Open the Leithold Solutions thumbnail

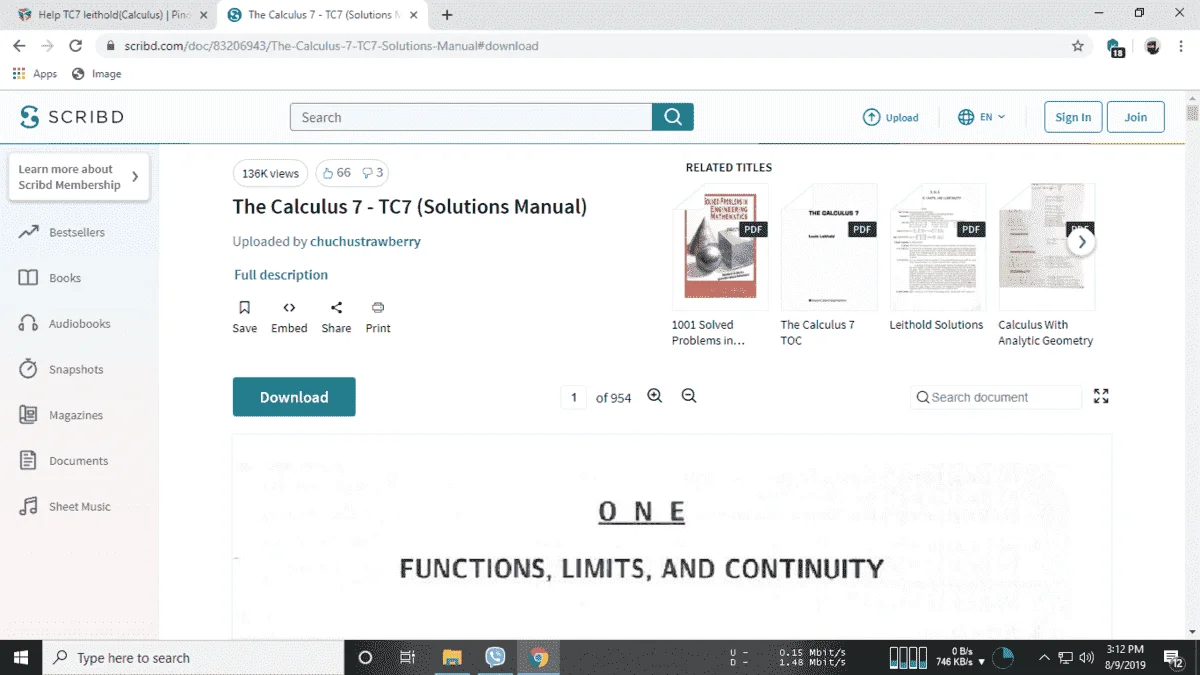click(938, 247)
